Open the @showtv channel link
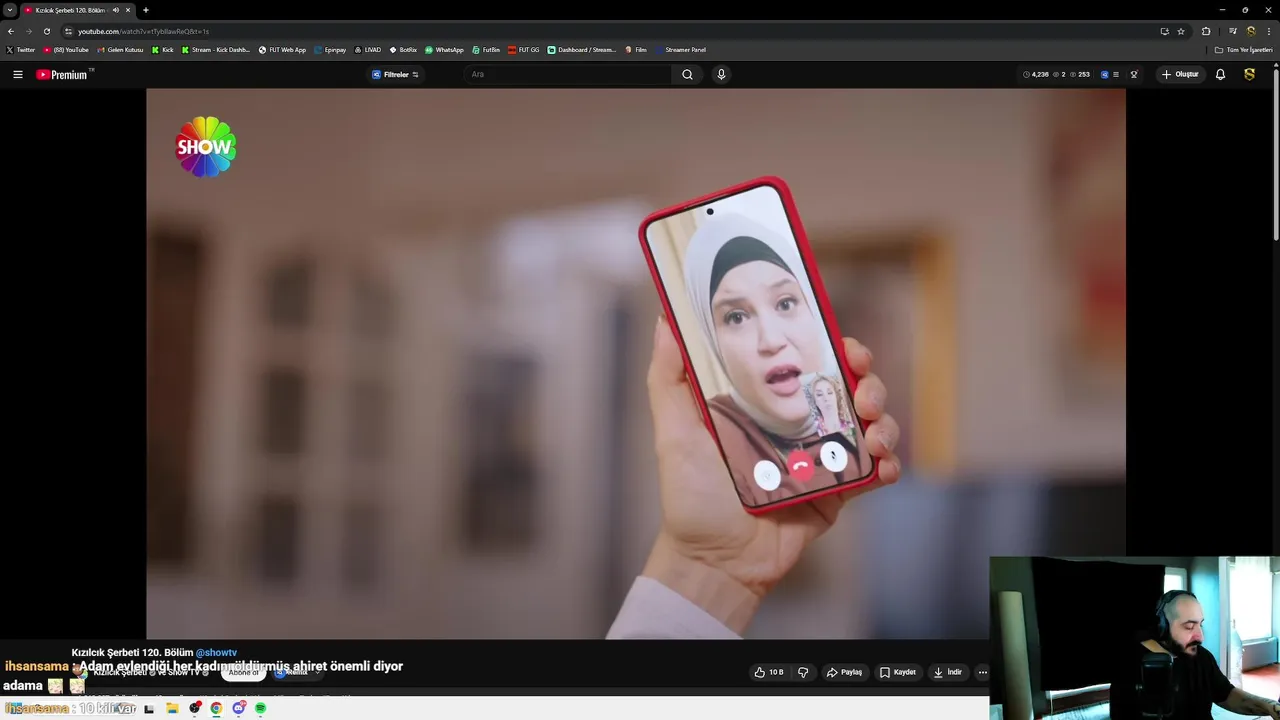1280x720 pixels. pos(216,652)
